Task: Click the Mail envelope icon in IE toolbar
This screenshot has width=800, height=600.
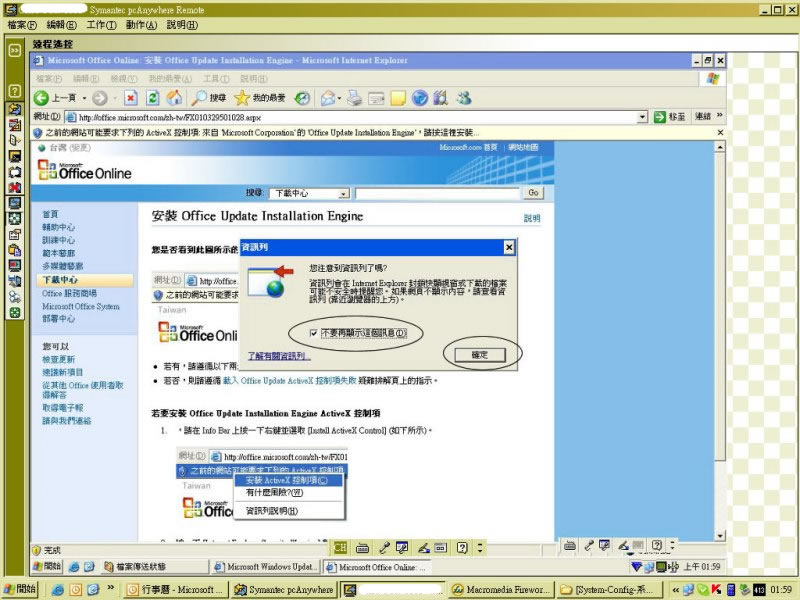Action: (328, 98)
